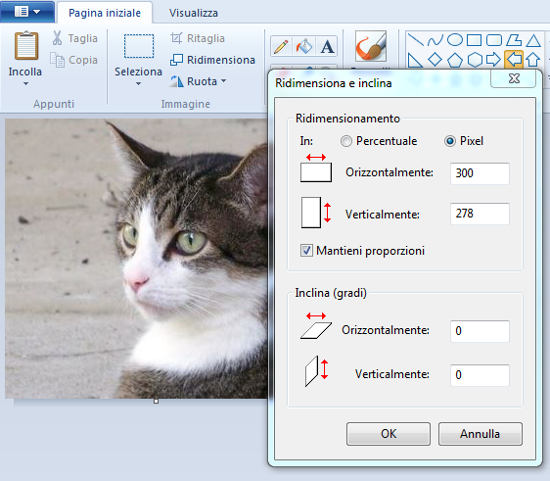Select the Text tool (A)

click(327, 46)
